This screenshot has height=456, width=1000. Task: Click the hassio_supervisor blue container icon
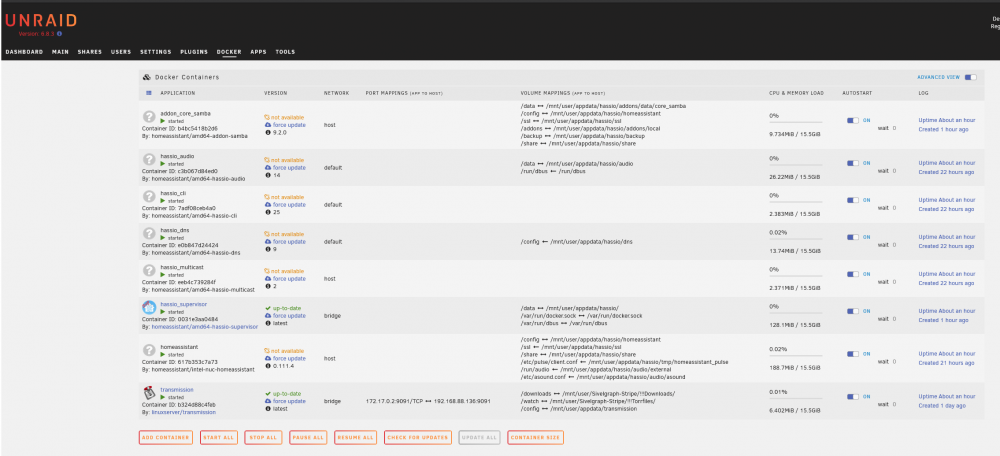[x=149, y=307]
